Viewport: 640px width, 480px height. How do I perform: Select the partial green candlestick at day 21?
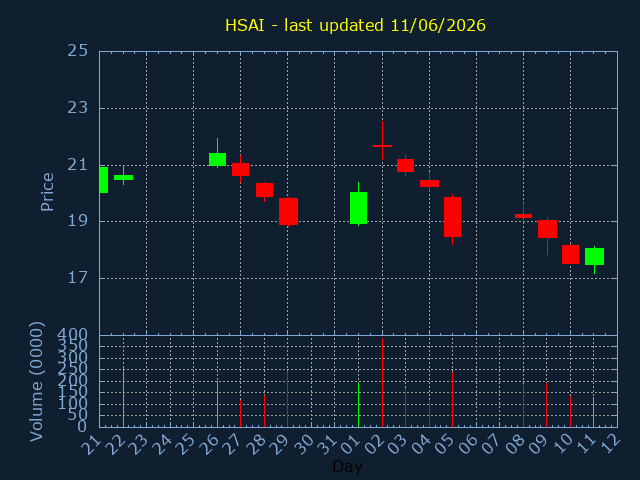coord(104,180)
